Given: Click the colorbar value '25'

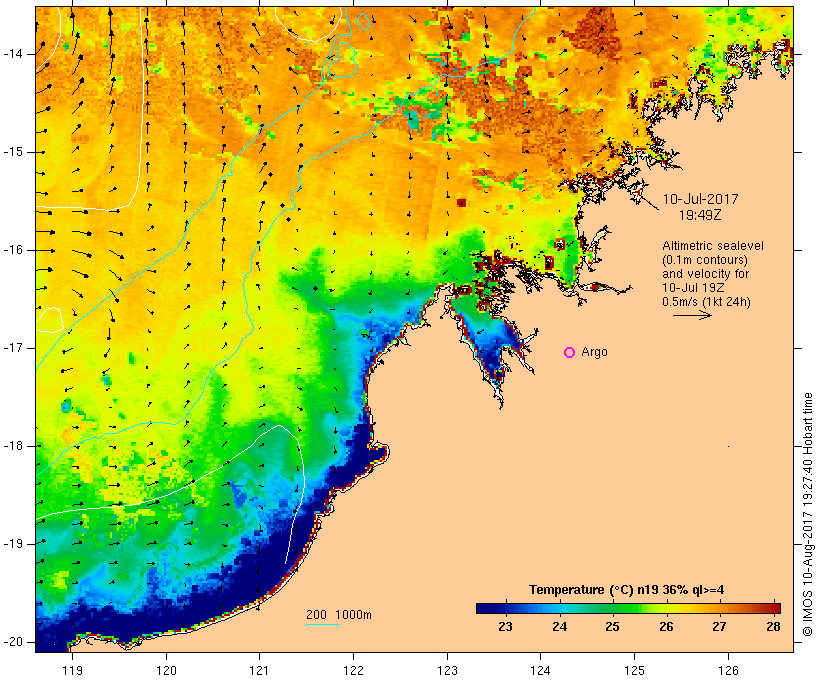Looking at the screenshot, I should (612, 627).
